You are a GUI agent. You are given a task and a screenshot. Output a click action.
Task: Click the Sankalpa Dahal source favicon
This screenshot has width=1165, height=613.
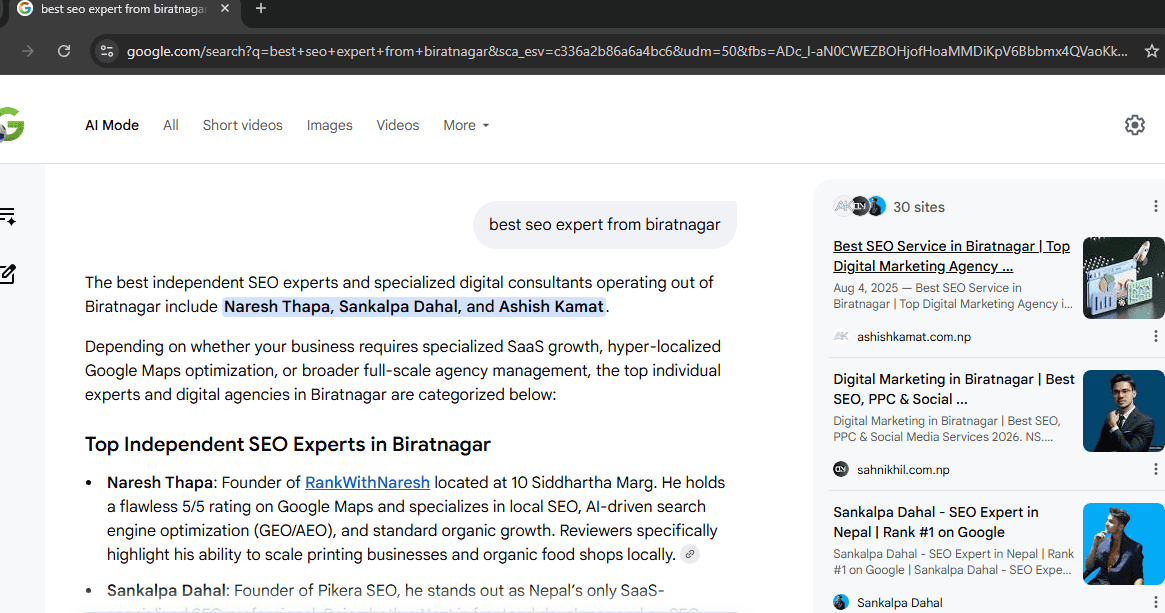pyautogui.click(x=841, y=603)
